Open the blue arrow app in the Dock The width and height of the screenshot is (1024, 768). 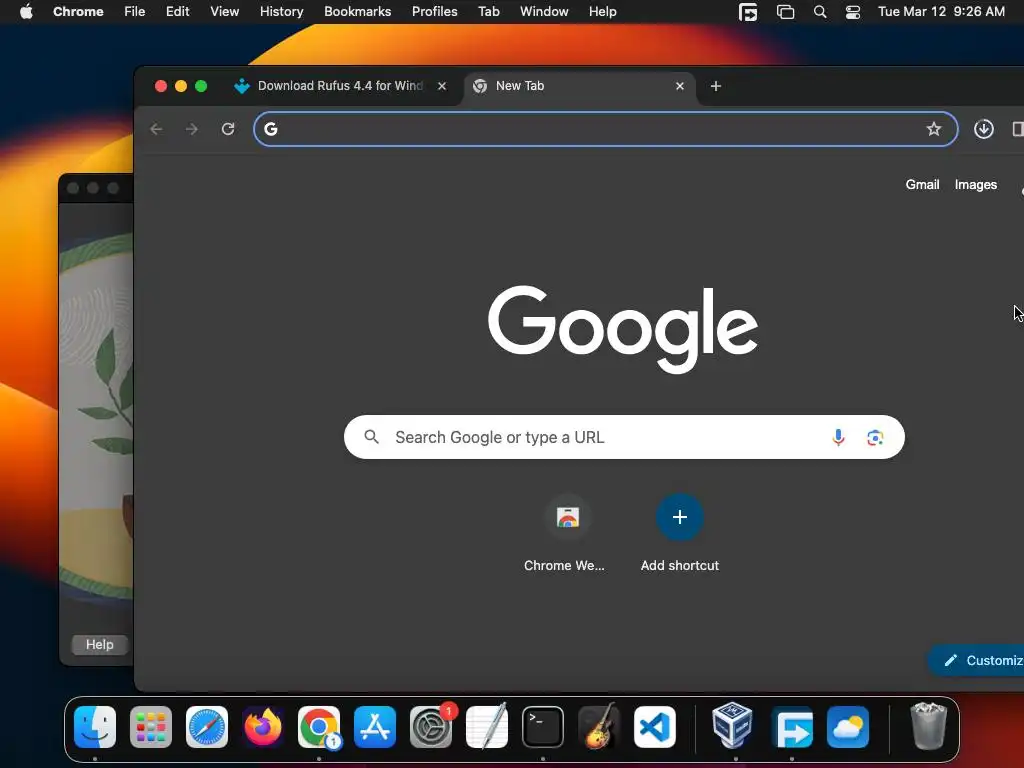coord(792,727)
